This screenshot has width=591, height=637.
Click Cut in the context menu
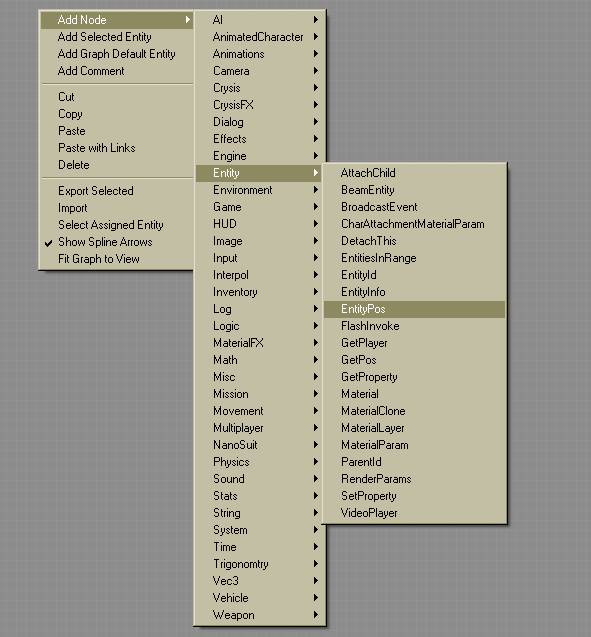pos(117,97)
